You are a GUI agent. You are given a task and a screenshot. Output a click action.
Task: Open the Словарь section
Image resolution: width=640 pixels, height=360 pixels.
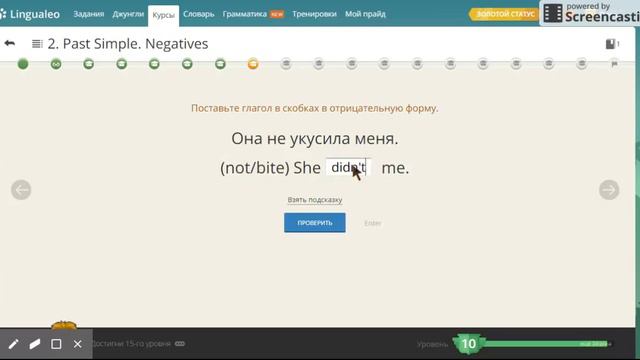pyautogui.click(x=198, y=14)
